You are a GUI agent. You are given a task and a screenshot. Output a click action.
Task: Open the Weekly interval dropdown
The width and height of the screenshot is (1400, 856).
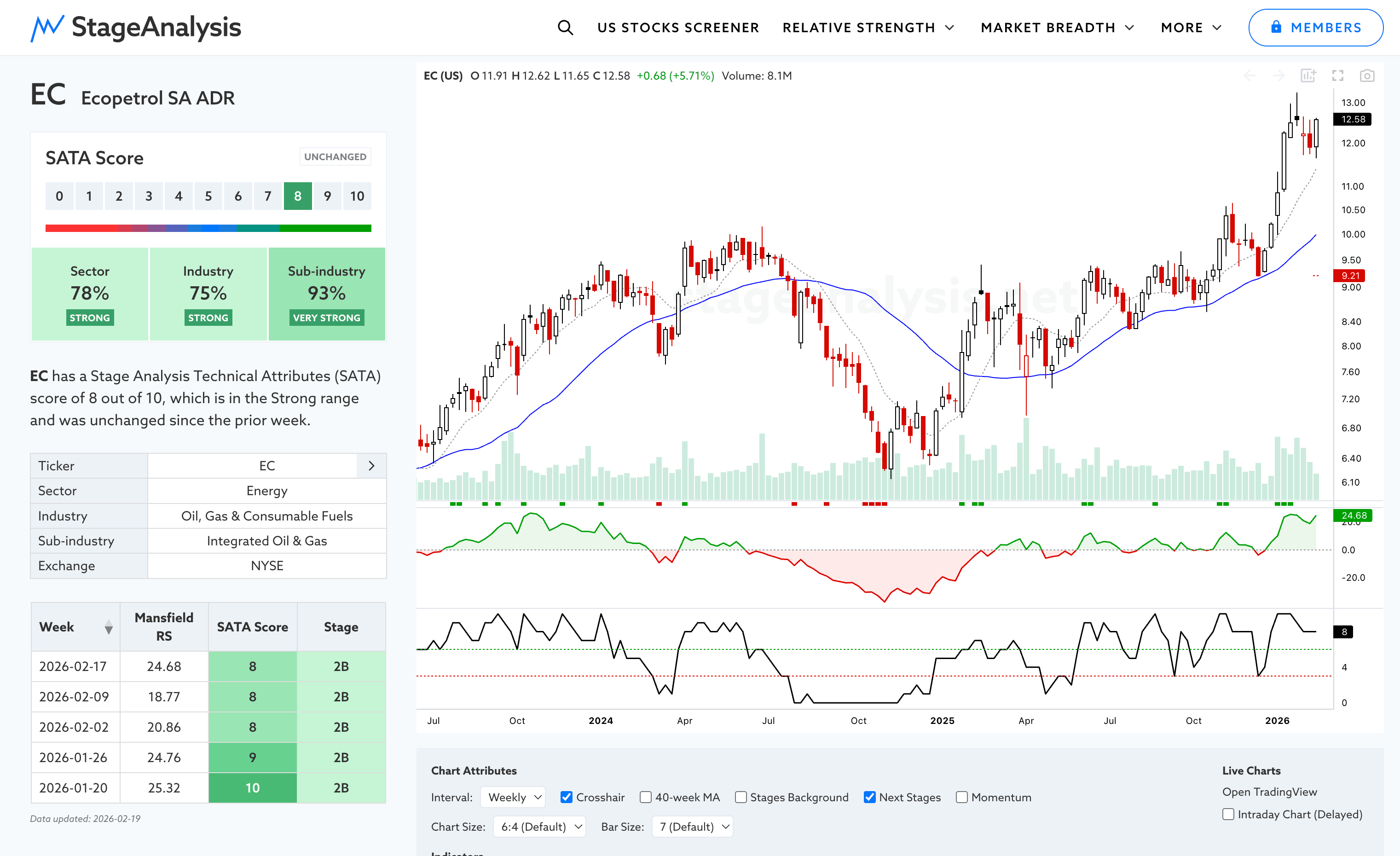tap(513, 797)
